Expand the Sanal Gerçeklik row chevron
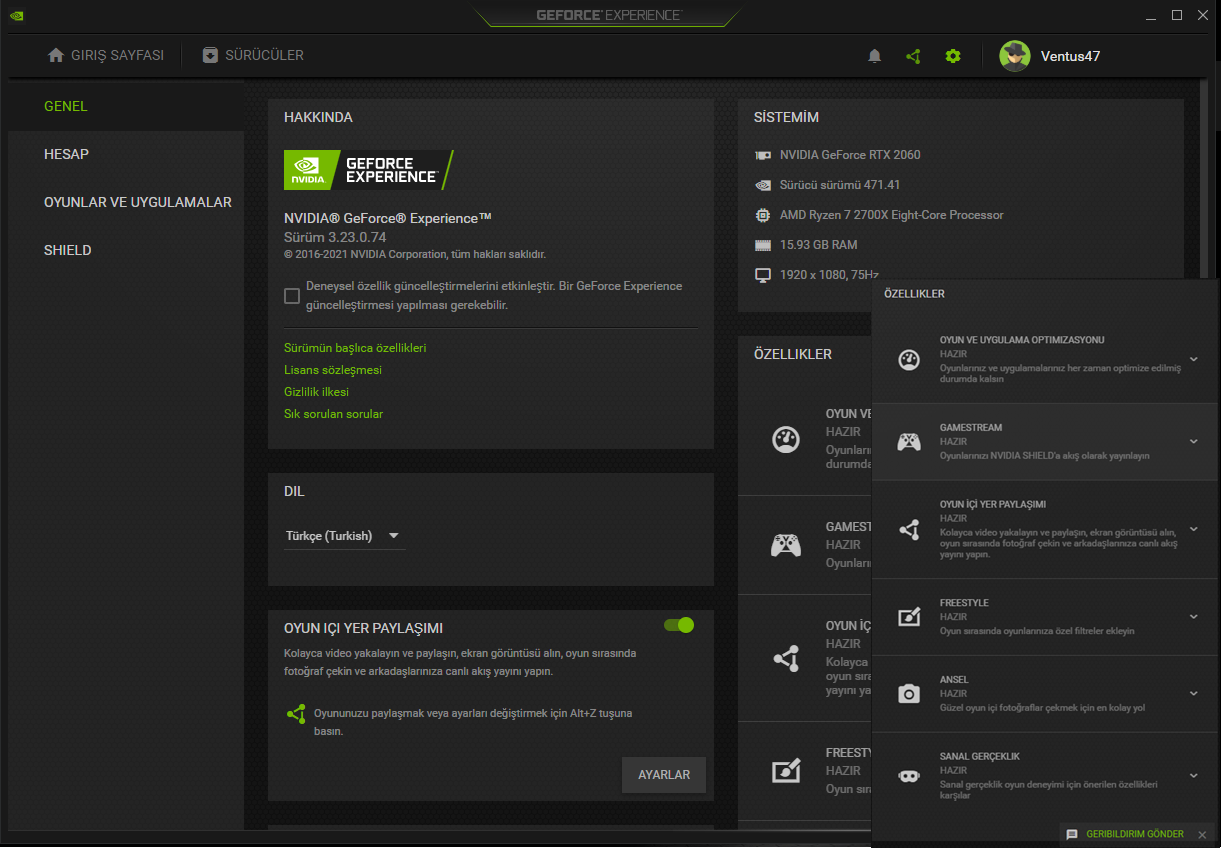This screenshot has width=1221, height=848. [1193, 775]
